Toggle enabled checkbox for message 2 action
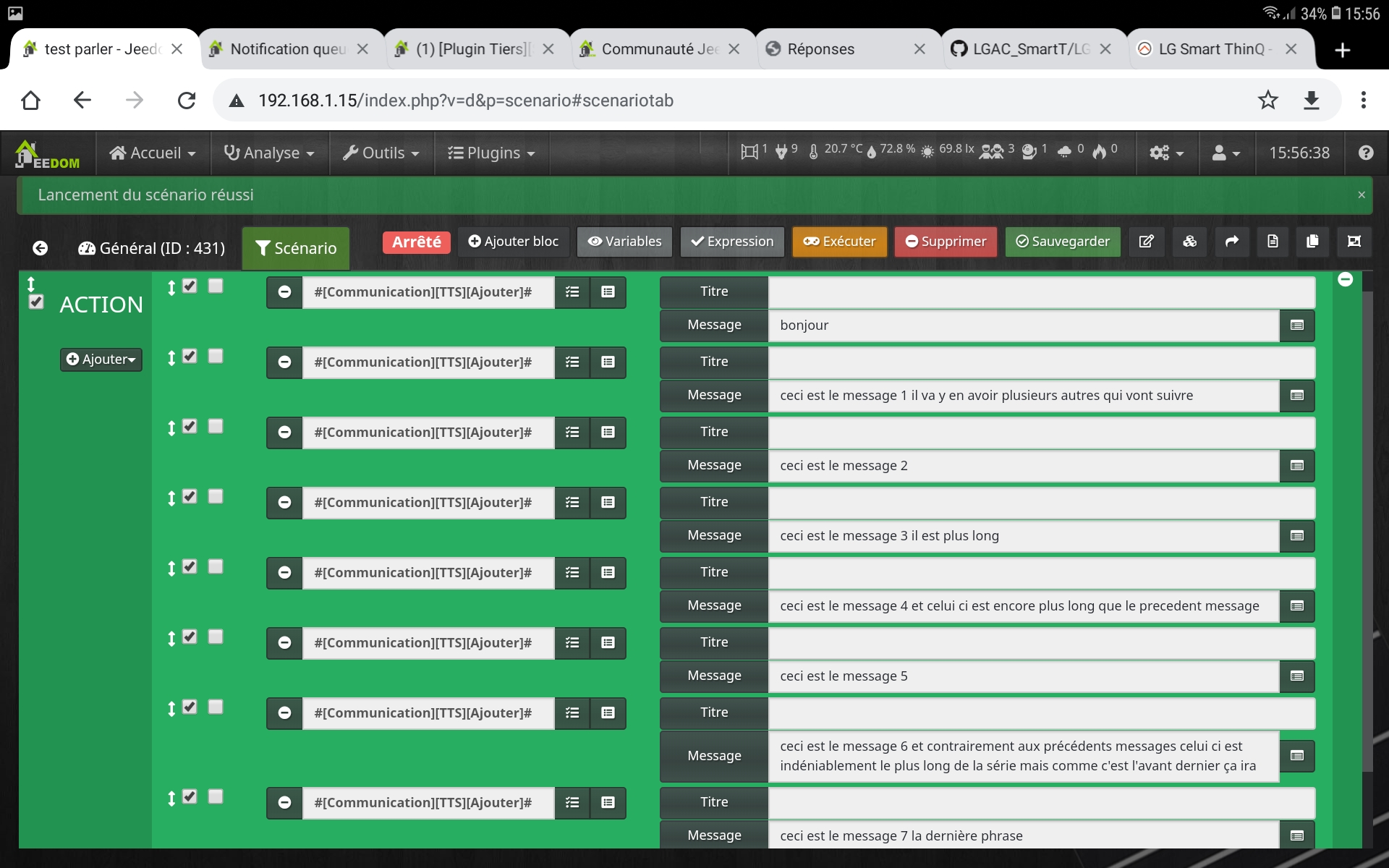This screenshot has height=868, width=1389. click(190, 427)
